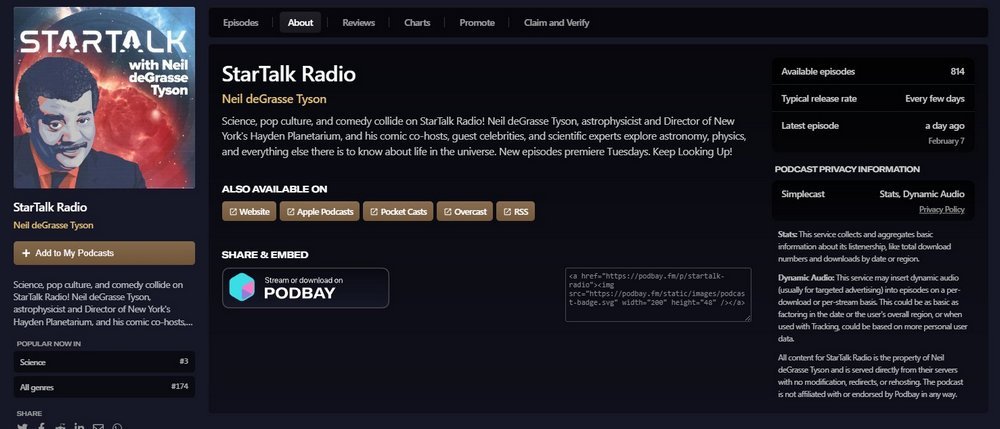The height and width of the screenshot is (429, 1000).
Task: Open the Claim and Verify tab
Action: pos(558,22)
